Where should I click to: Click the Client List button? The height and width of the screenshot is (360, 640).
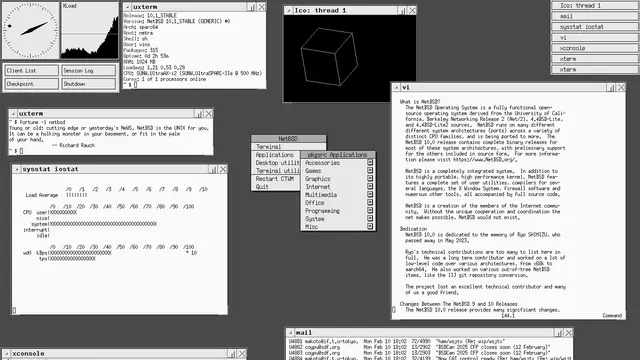coord(31,71)
